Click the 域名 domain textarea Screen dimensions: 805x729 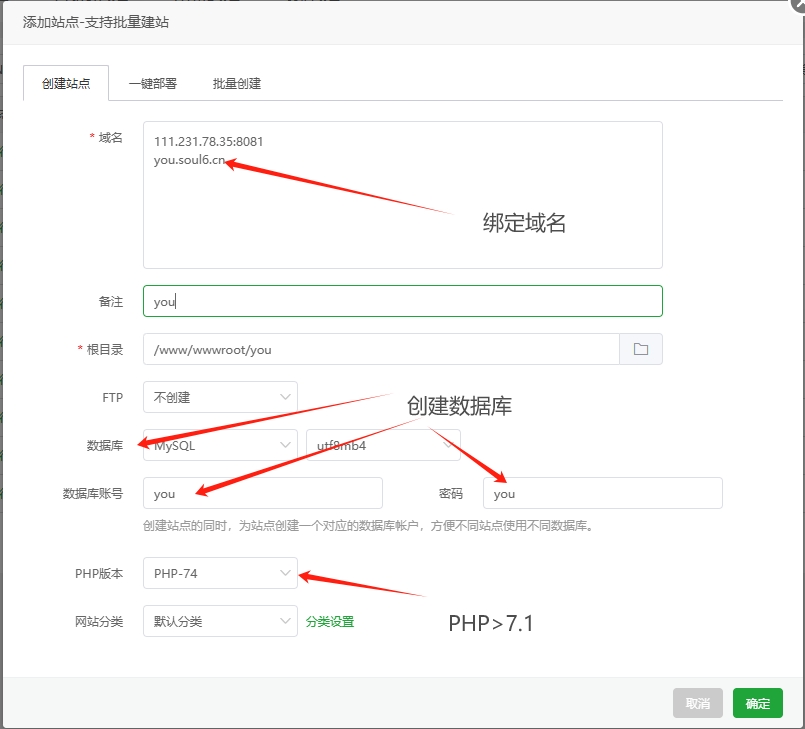403,195
